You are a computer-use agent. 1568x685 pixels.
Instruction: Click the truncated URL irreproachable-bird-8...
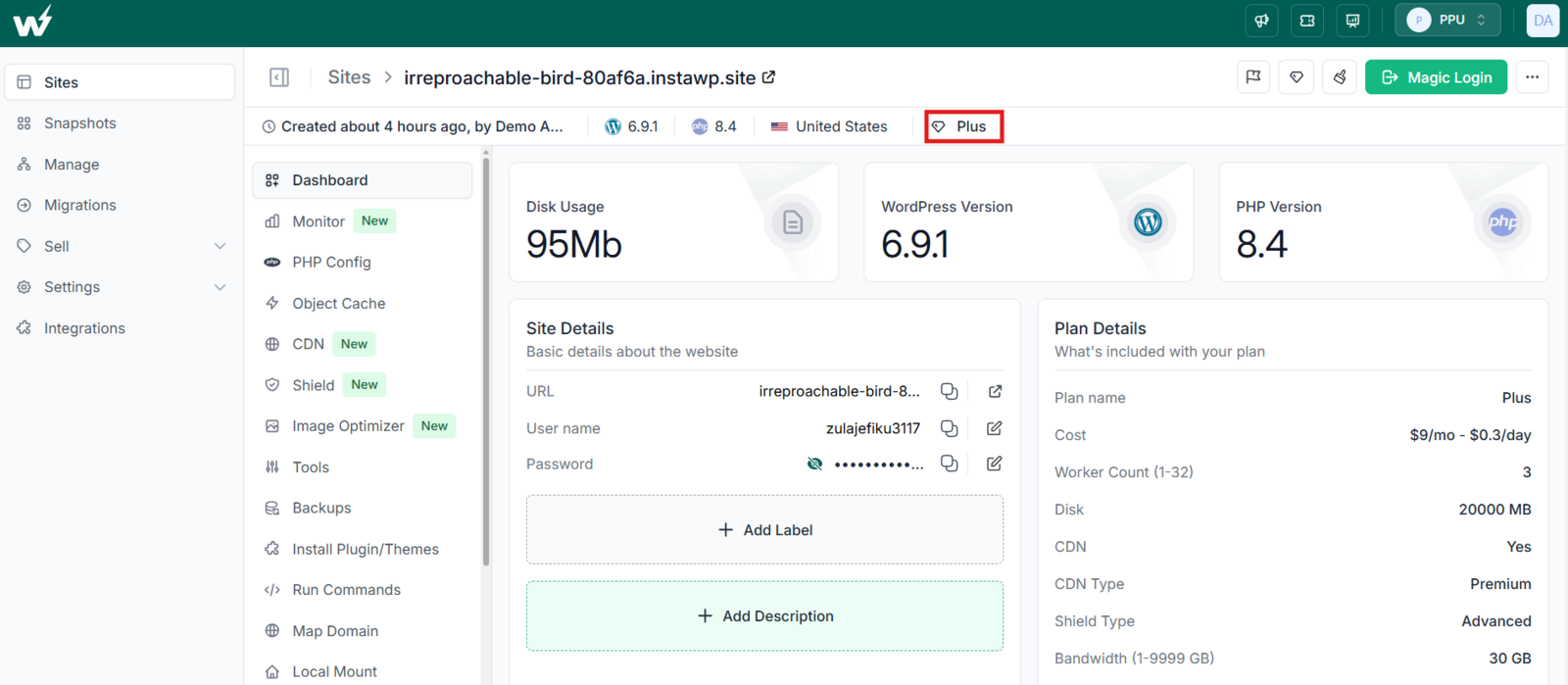839,391
